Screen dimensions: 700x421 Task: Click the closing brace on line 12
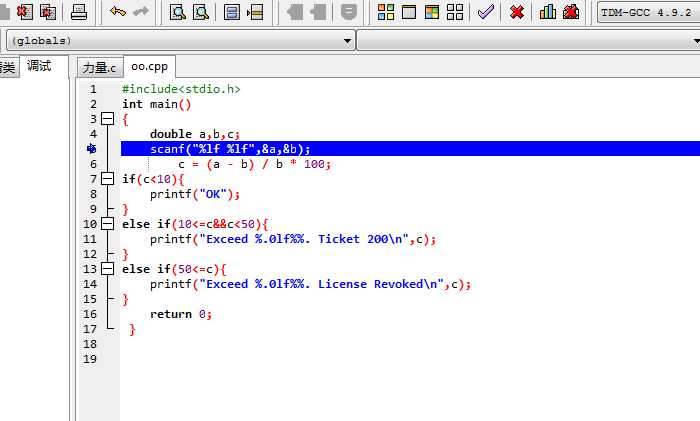pyautogui.click(x=125, y=254)
